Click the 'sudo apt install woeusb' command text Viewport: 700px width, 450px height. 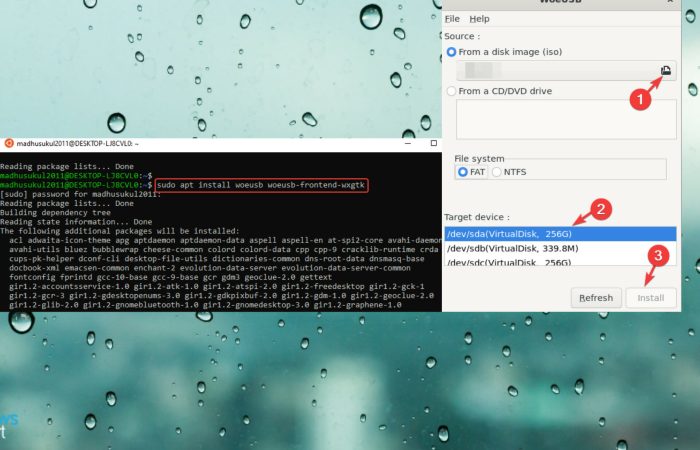tap(261, 185)
